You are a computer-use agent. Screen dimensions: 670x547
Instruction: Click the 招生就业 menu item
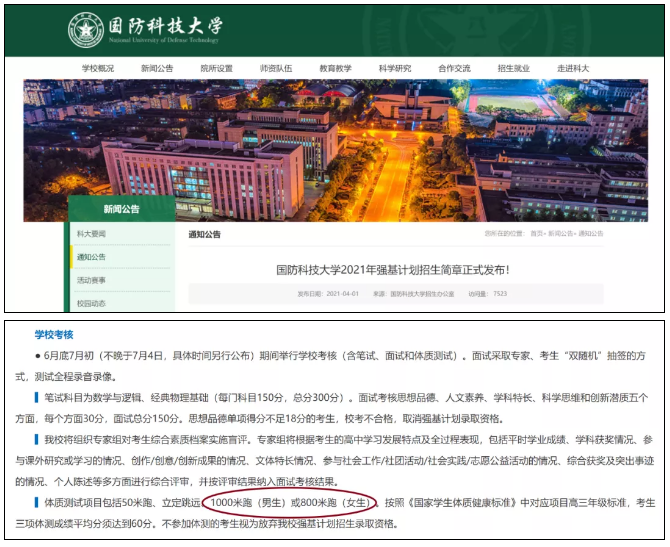(513, 68)
